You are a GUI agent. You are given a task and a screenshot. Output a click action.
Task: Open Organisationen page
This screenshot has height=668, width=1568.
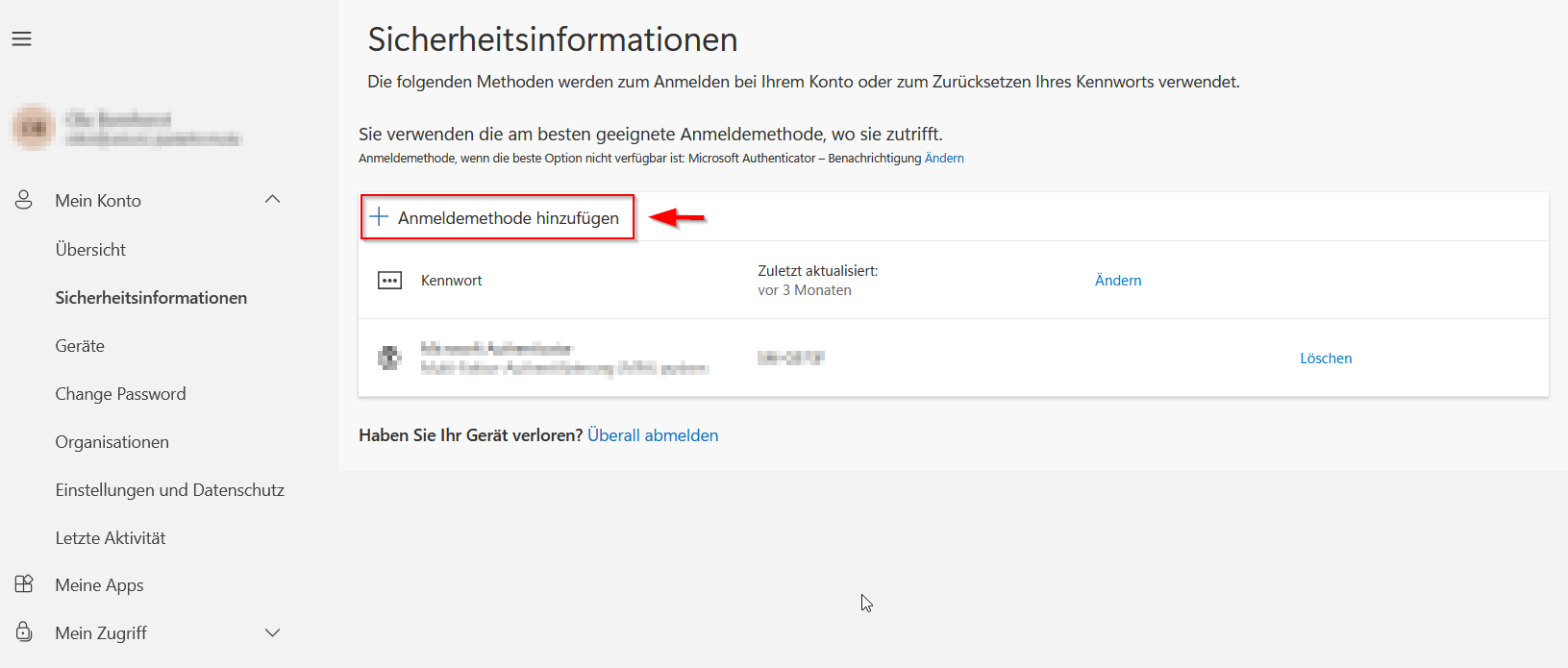point(112,442)
